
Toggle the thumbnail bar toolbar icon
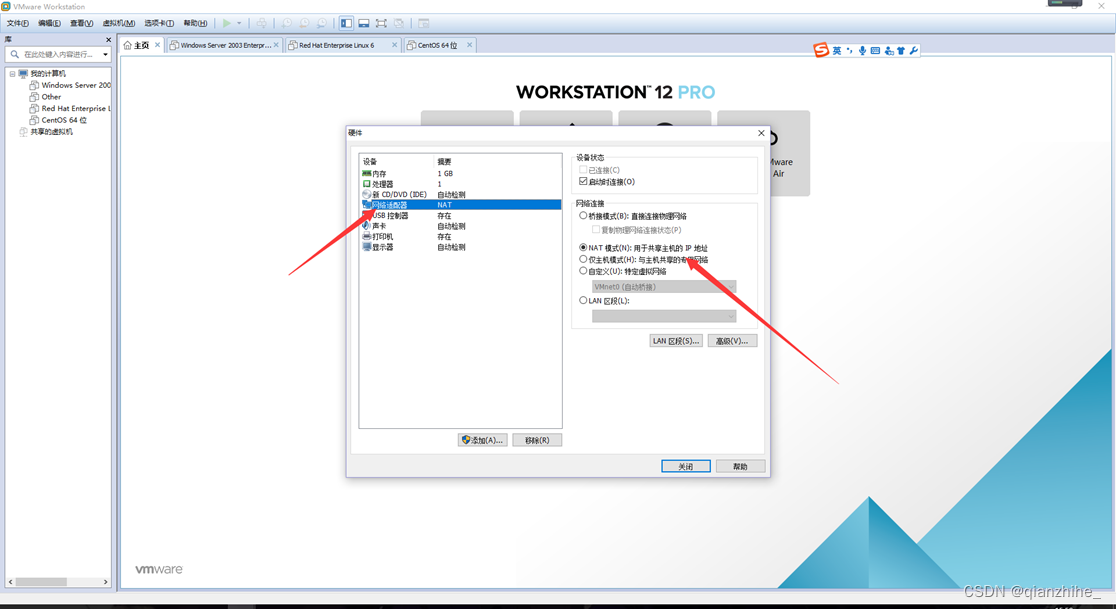tap(364, 23)
